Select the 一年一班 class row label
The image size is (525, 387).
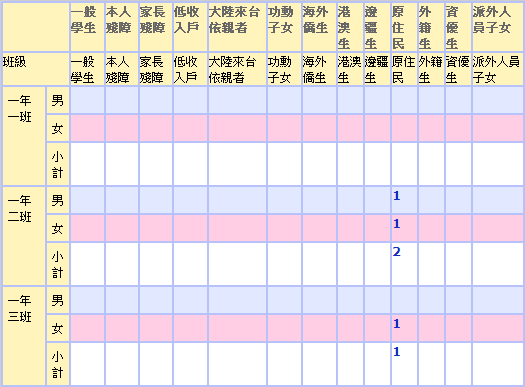[x=24, y=136]
